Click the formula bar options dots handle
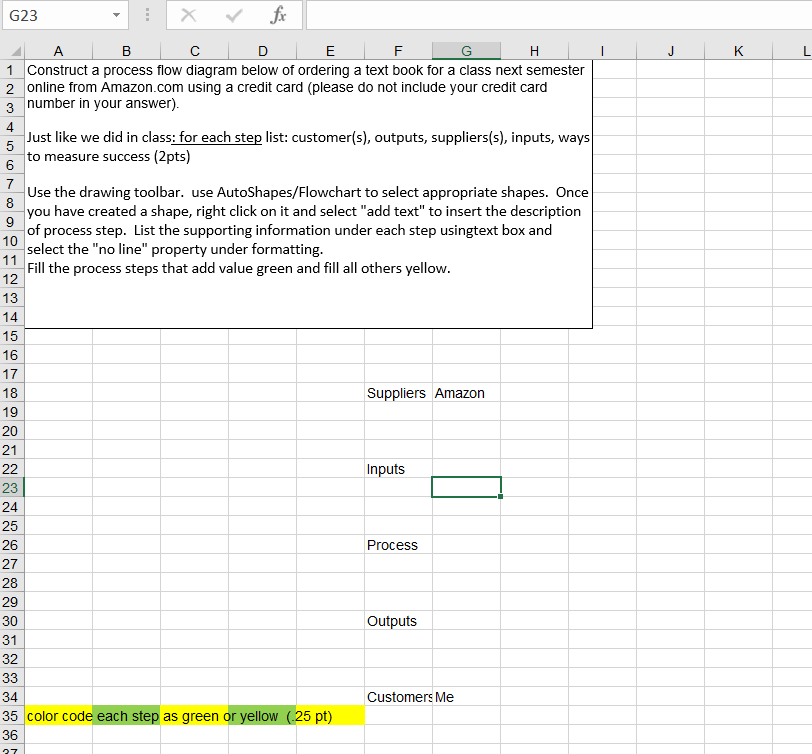This screenshot has height=754, width=812. point(148,15)
